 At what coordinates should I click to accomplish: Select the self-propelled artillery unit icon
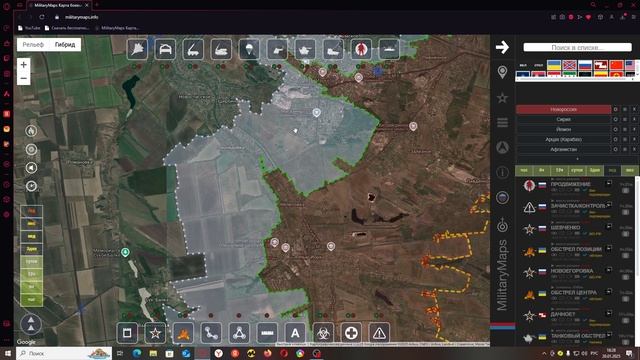pyautogui.click(x=221, y=49)
